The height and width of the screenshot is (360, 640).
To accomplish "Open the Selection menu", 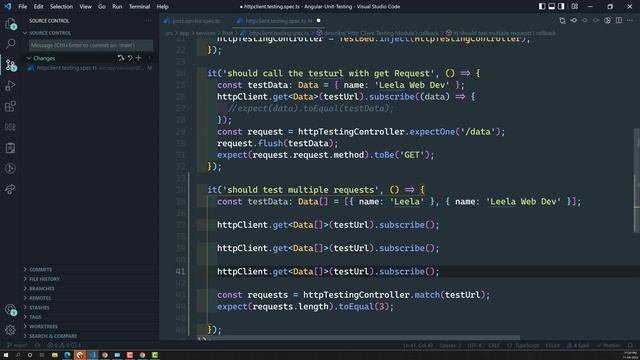I will 61,7.
